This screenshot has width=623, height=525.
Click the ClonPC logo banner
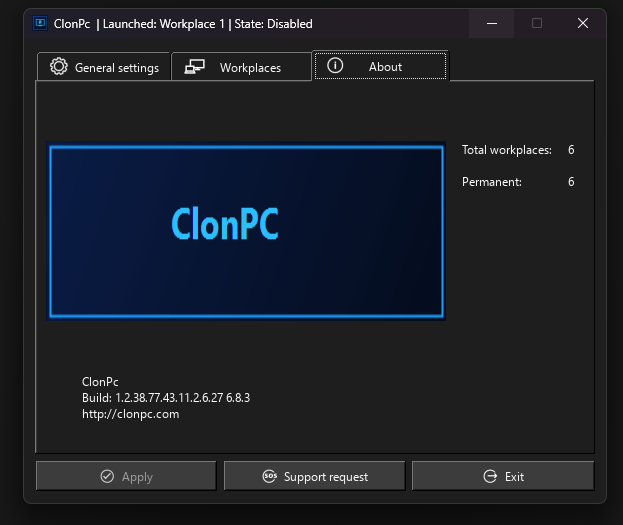246,231
